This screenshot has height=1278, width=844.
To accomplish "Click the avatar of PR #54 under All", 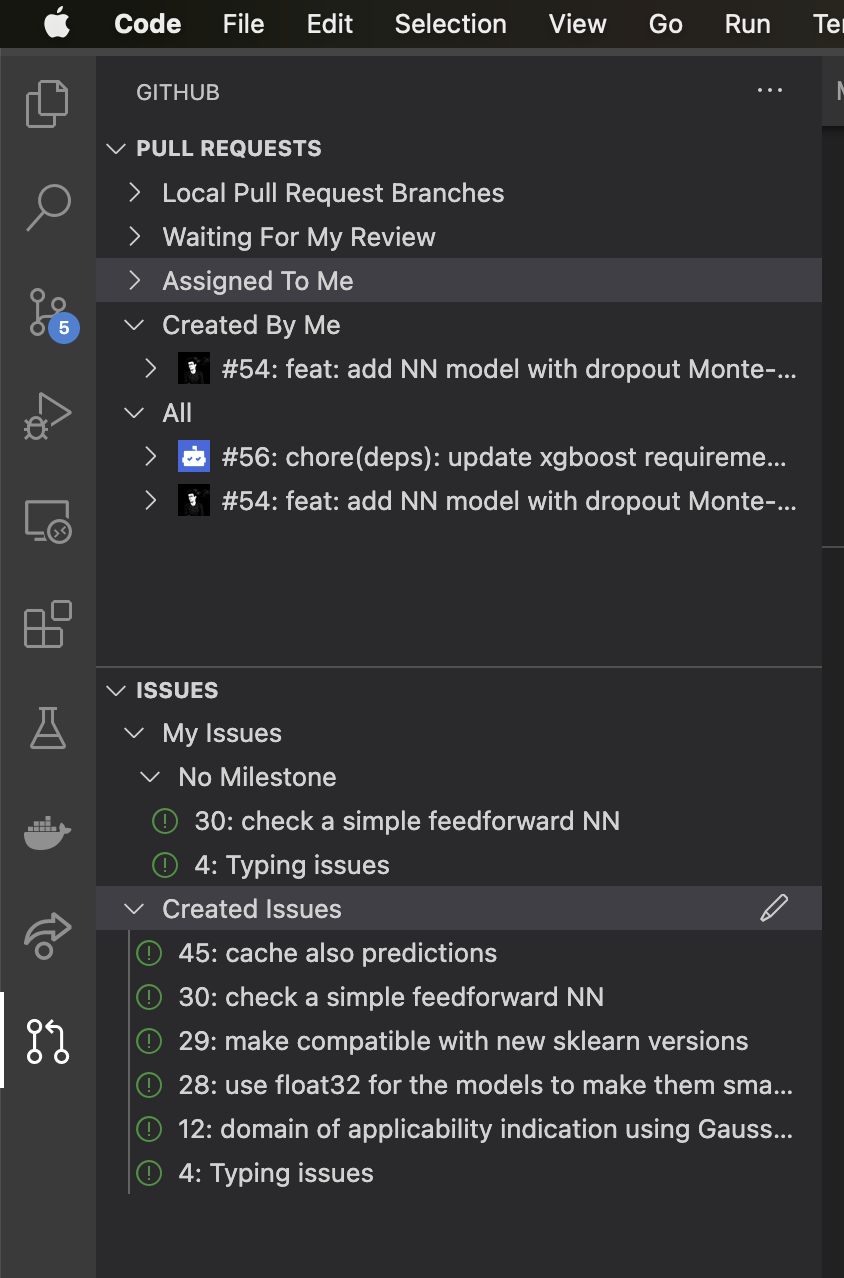I will (x=194, y=501).
